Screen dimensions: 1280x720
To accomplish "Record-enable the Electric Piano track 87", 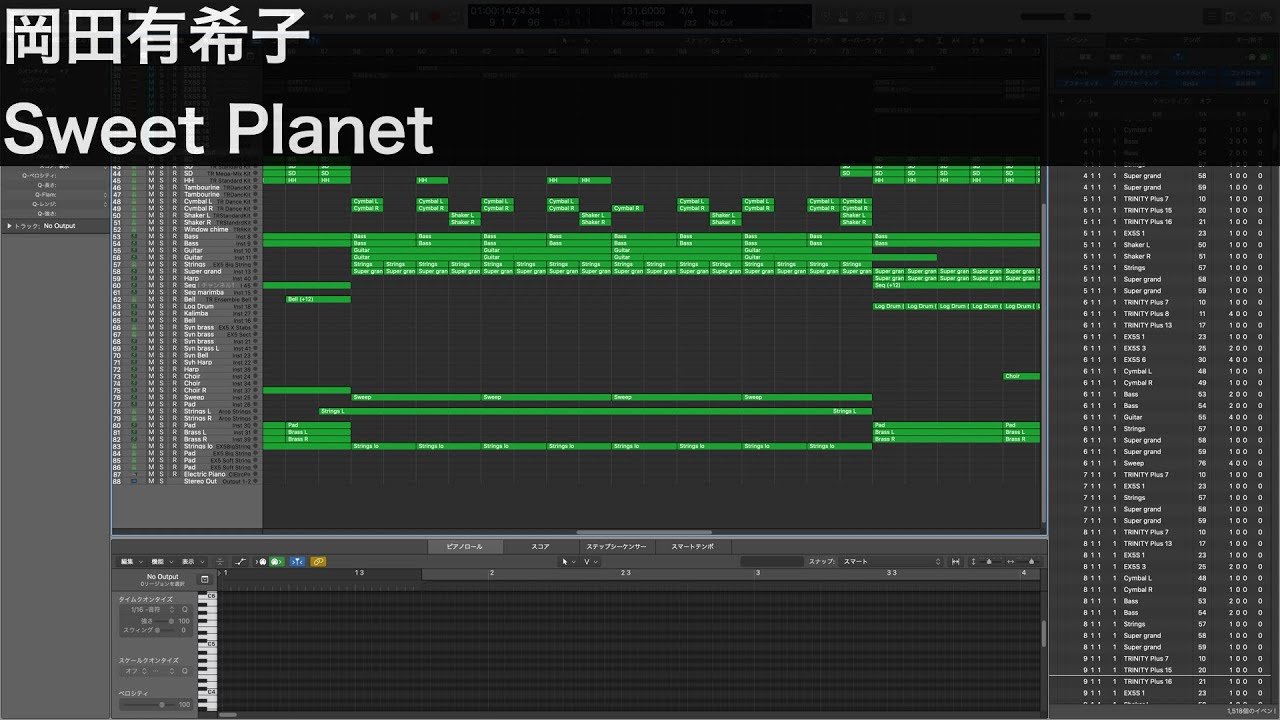I will pyautogui.click(x=174, y=474).
